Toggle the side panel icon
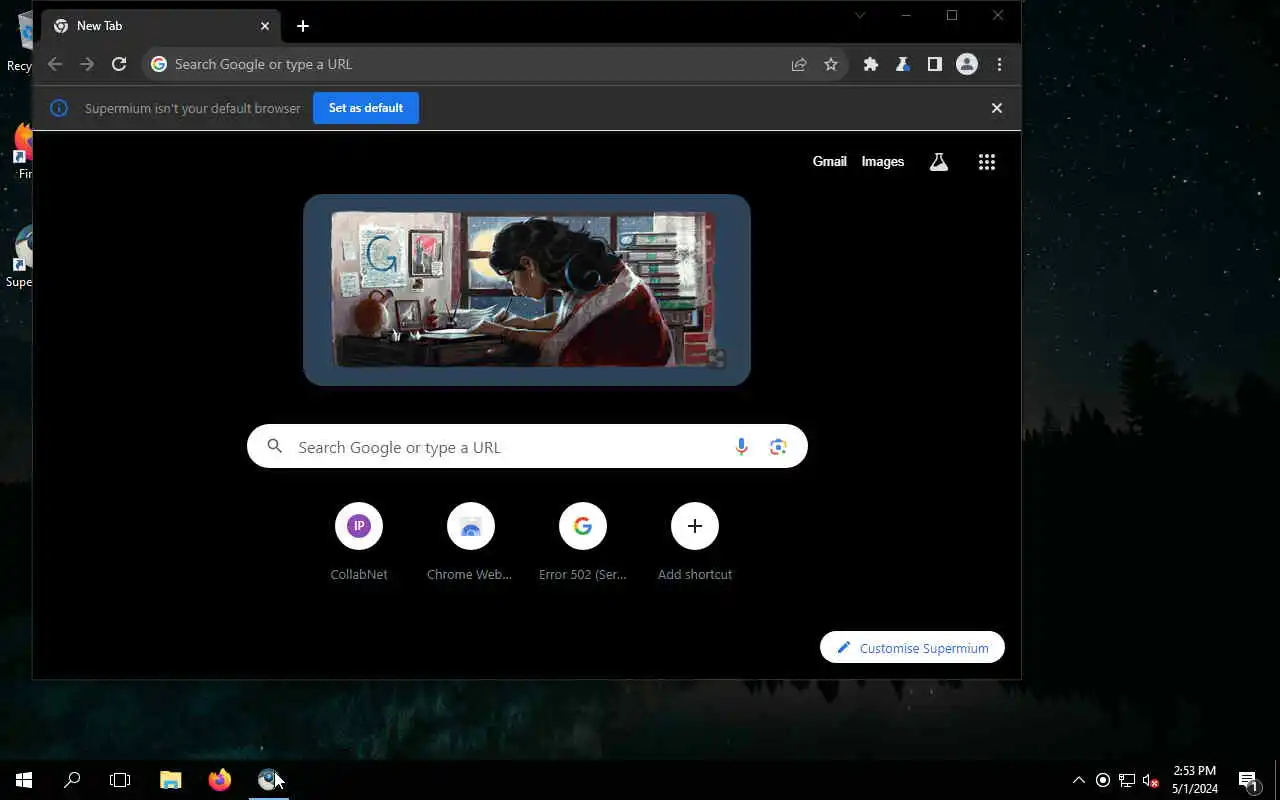The image size is (1280, 800). coord(935,64)
